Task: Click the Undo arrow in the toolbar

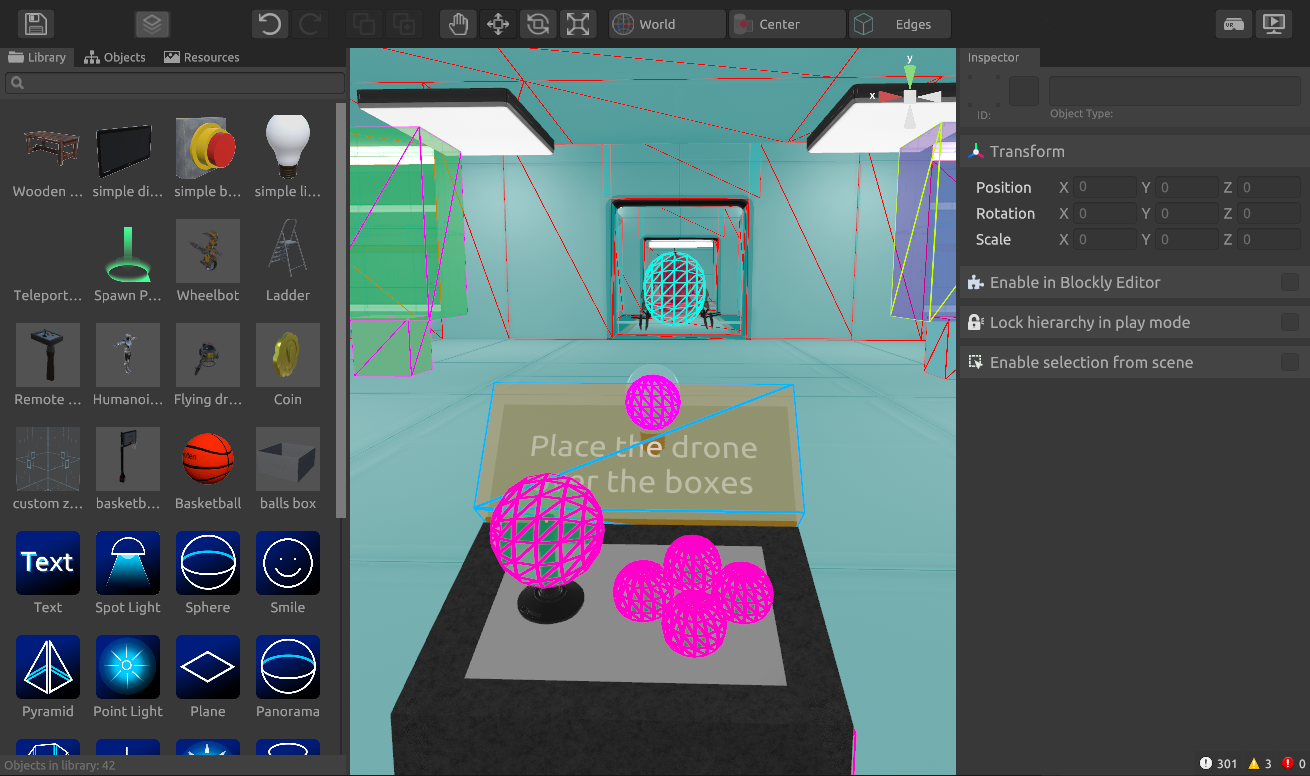Action: pyautogui.click(x=269, y=24)
